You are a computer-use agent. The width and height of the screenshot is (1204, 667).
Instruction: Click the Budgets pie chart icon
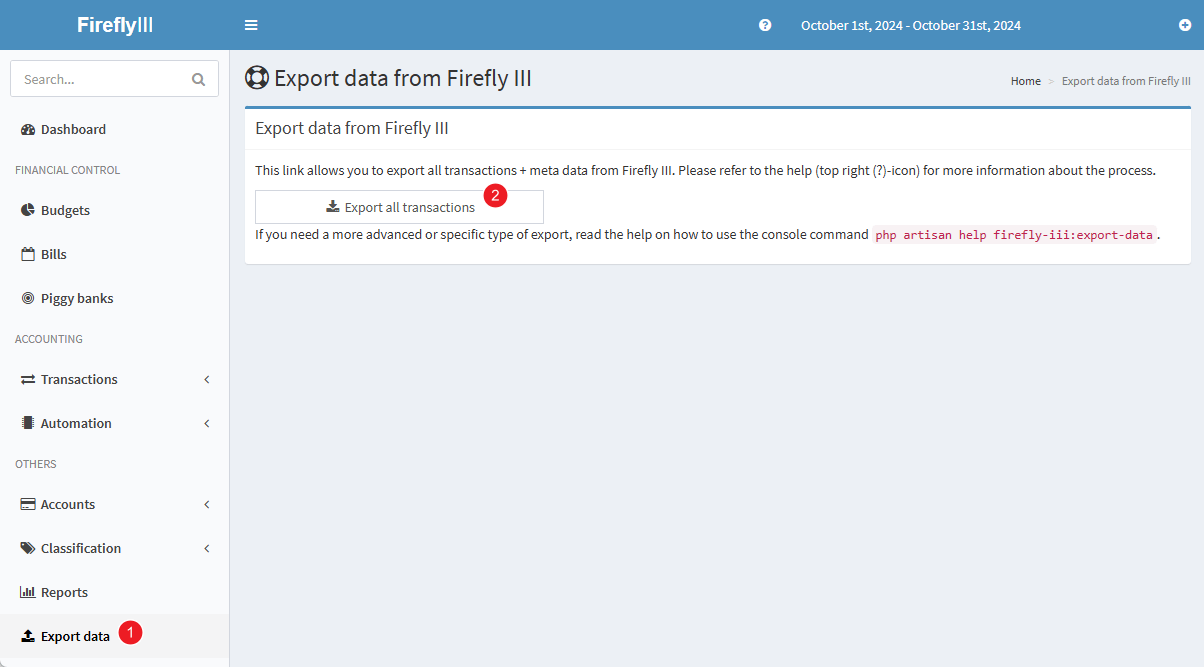click(x=28, y=210)
